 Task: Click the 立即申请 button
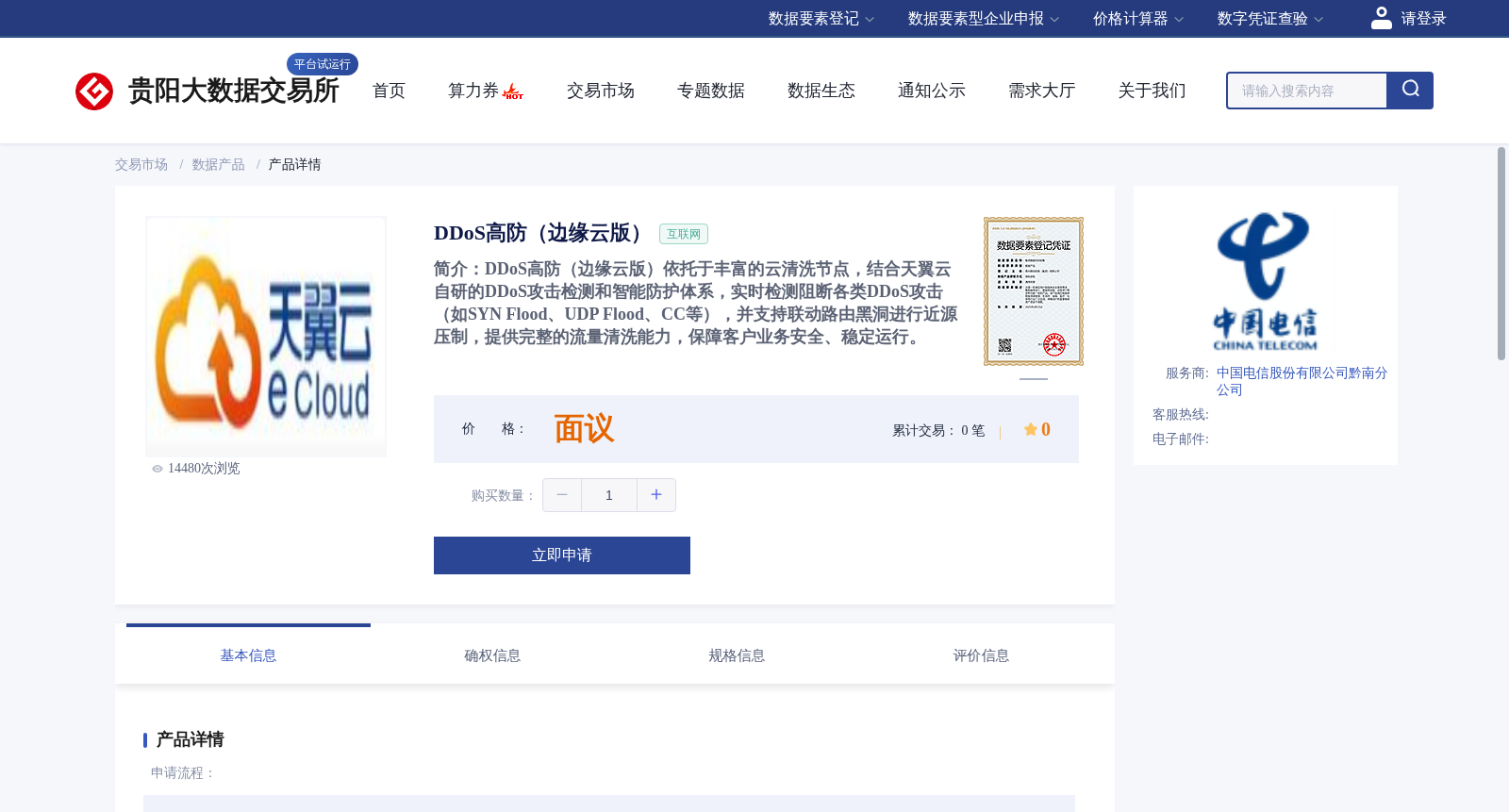tap(562, 555)
